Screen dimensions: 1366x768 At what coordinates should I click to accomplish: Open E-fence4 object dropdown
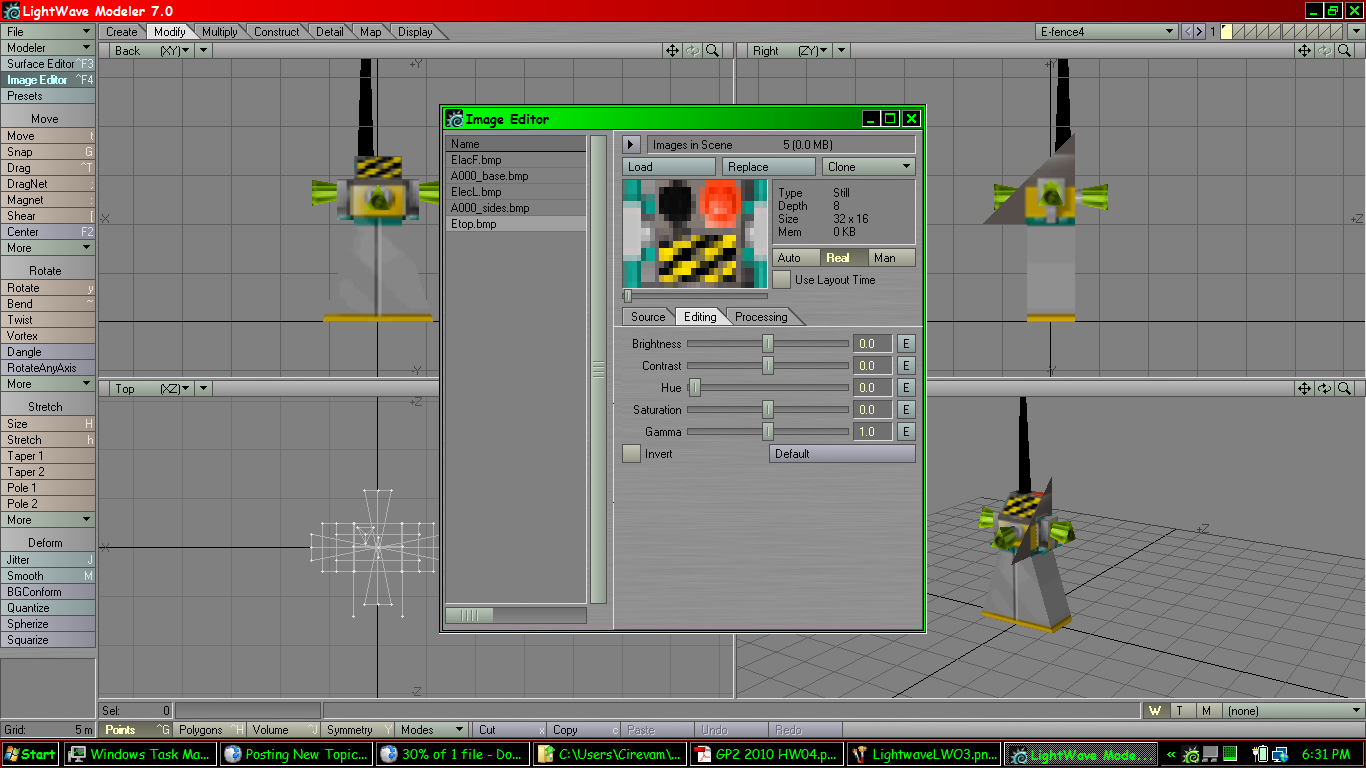(1106, 32)
